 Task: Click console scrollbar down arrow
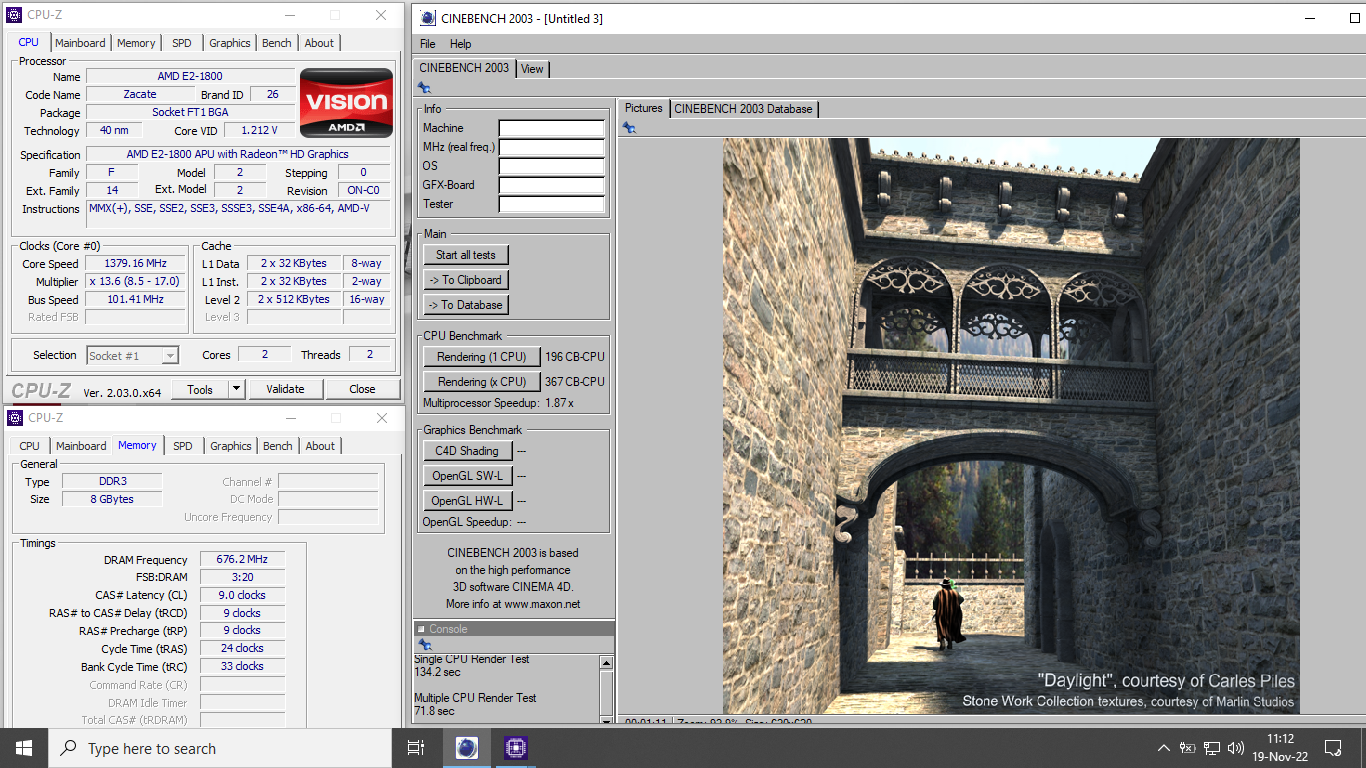606,719
